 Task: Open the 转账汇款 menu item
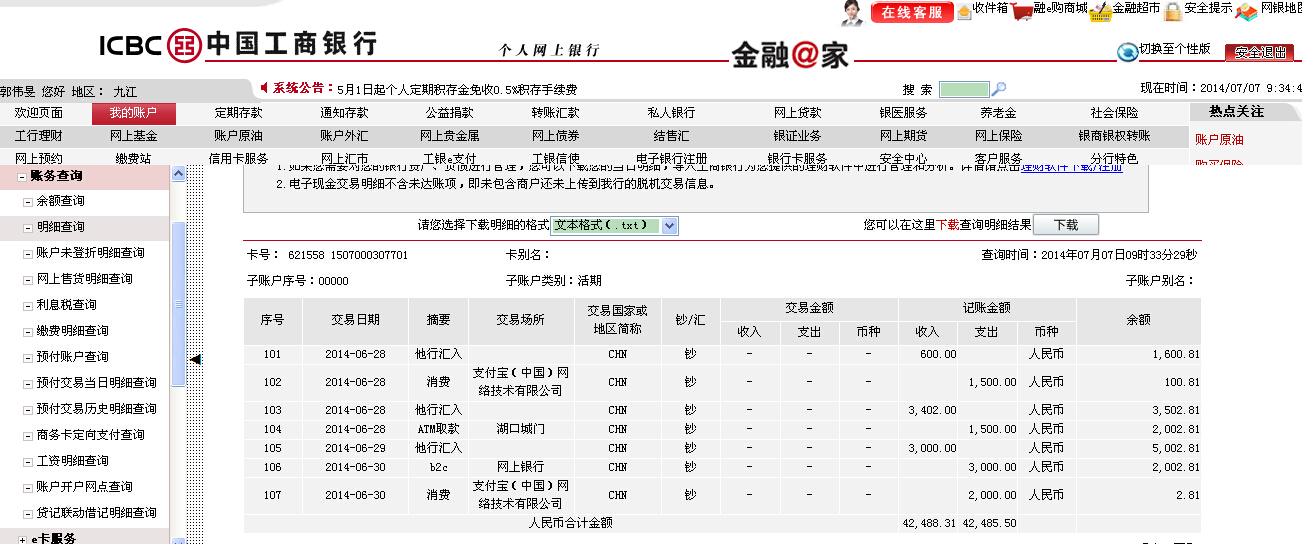point(555,113)
